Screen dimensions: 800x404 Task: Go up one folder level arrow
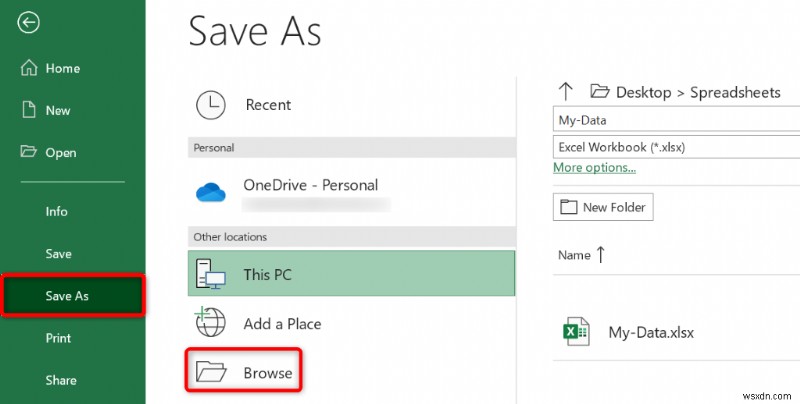[x=565, y=92]
